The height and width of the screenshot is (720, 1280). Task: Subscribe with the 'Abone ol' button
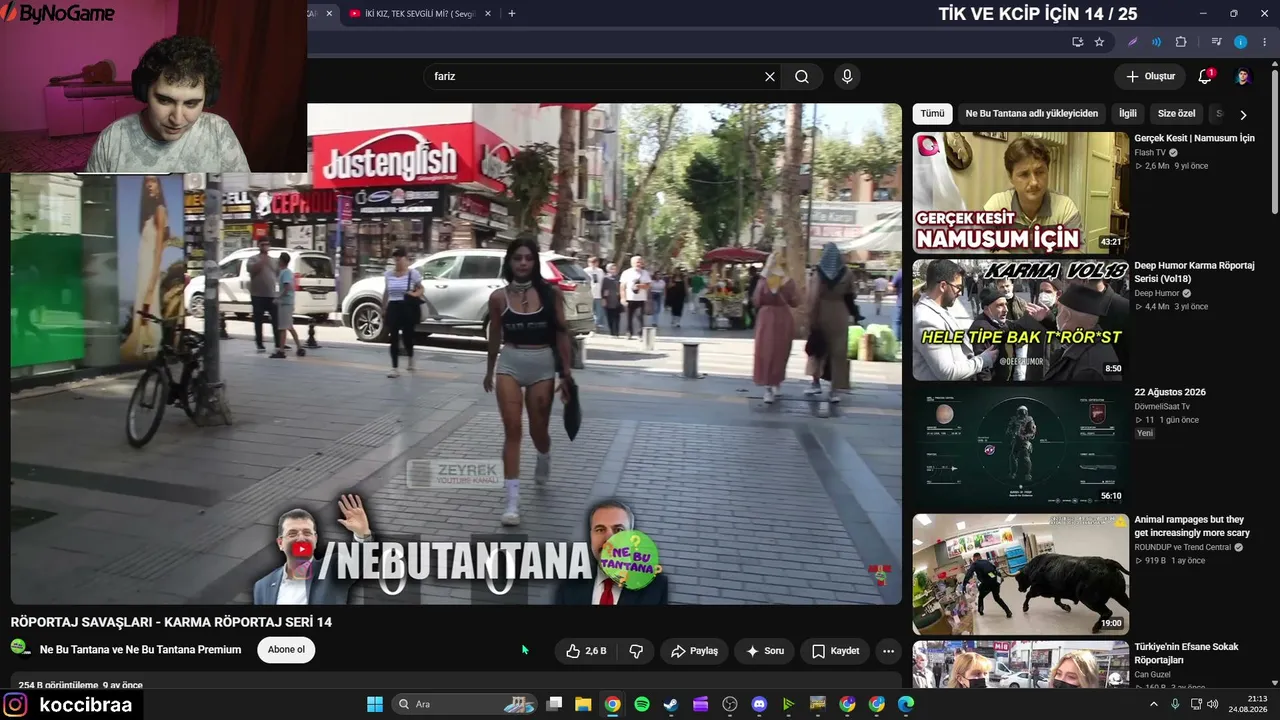[286, 650]
